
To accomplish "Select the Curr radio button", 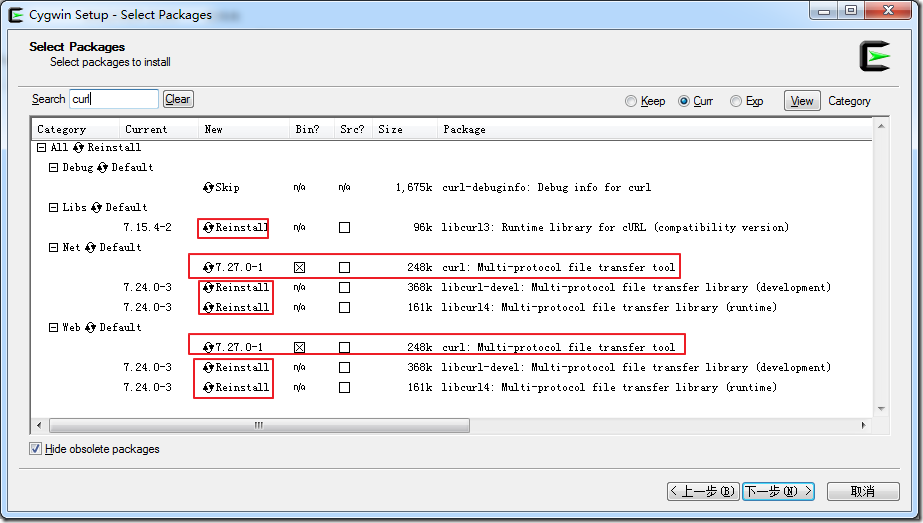I will [683, 101].
